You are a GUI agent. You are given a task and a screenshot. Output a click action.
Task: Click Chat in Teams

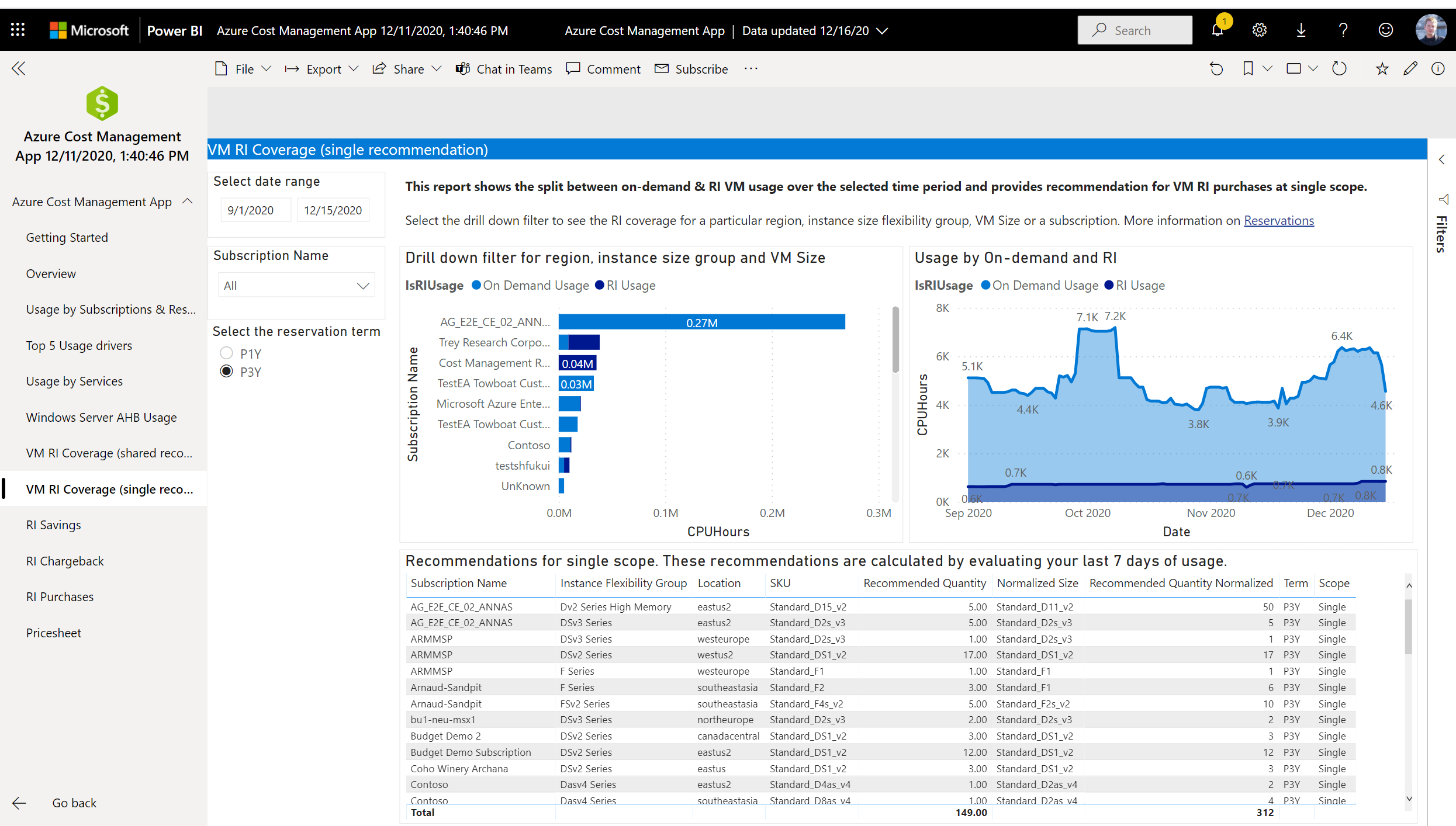coord(504,69)
